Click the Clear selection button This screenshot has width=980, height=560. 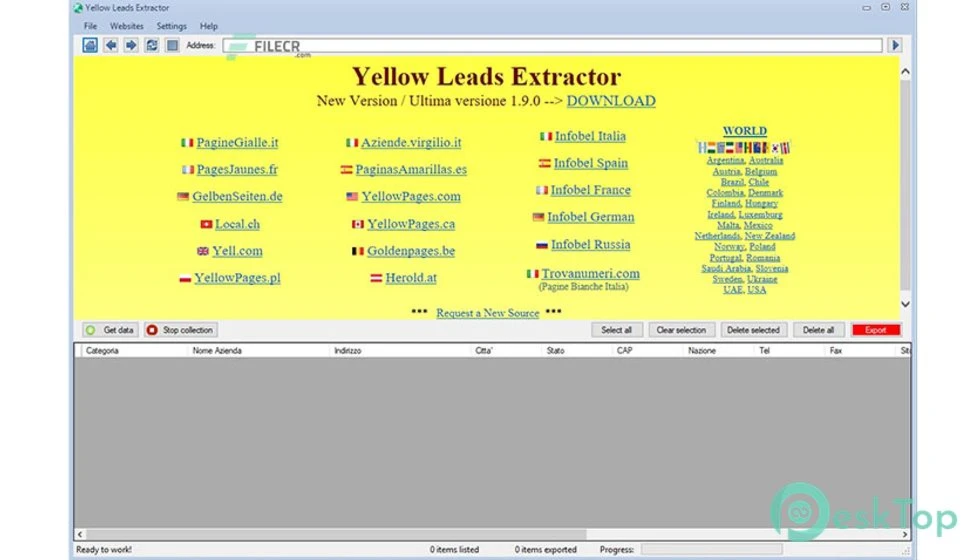(681, 330)
